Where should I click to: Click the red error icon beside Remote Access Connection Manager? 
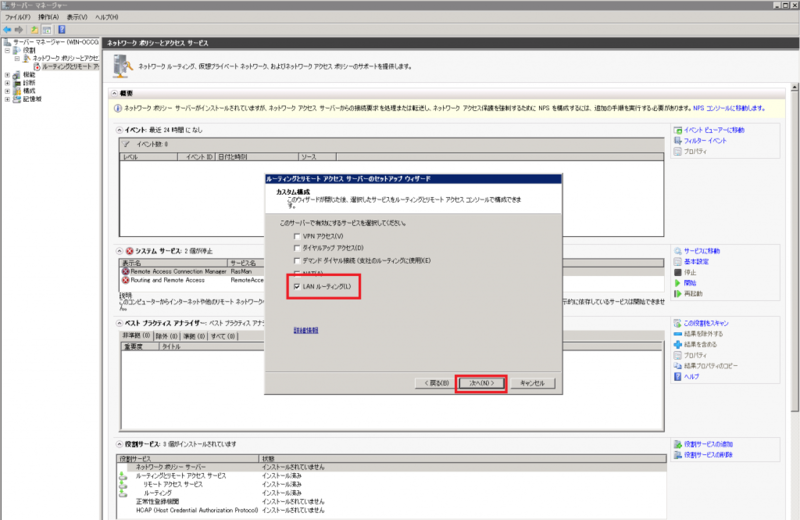click(126, 271)
